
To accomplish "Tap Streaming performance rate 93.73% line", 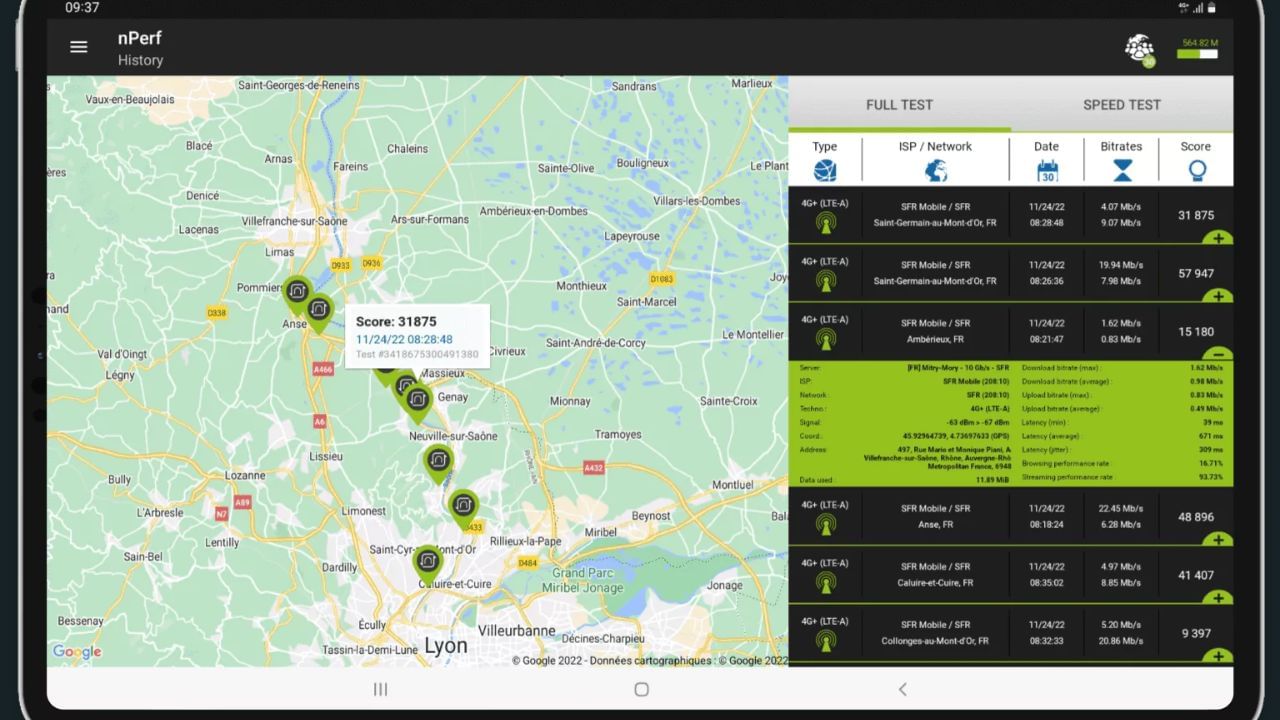I will (1122, 477).
